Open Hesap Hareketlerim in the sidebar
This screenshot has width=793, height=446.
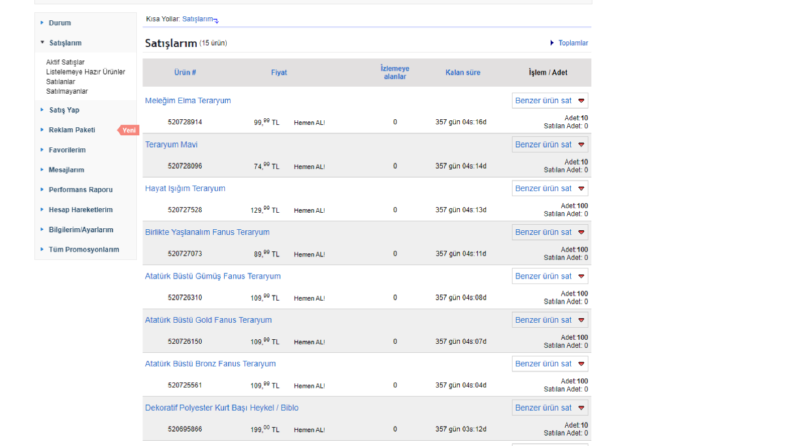[x=80, y=209]
